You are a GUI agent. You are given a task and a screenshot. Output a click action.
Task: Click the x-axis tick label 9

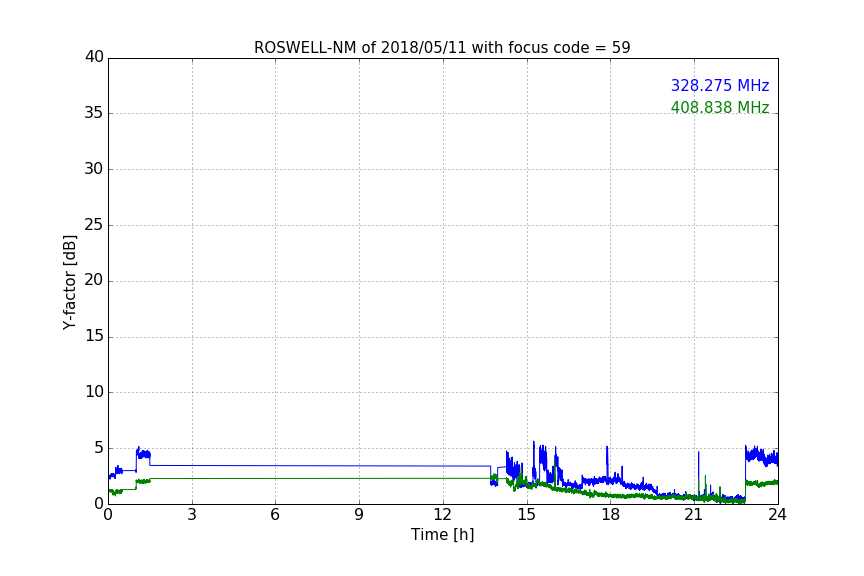(x=359, y=515)
